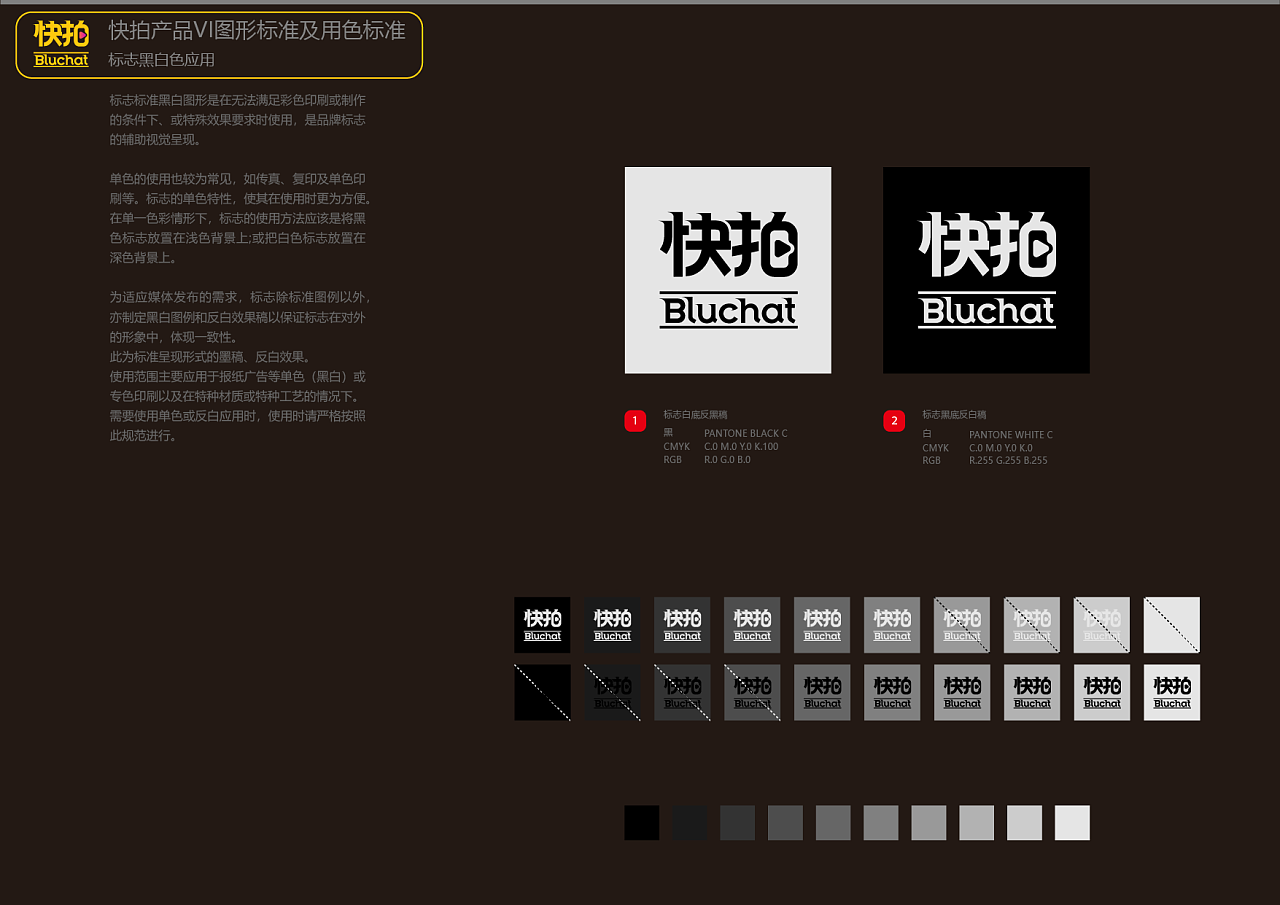
Task: Click the crossed-out blank tile ending the top row
Action: point(1172,625)
